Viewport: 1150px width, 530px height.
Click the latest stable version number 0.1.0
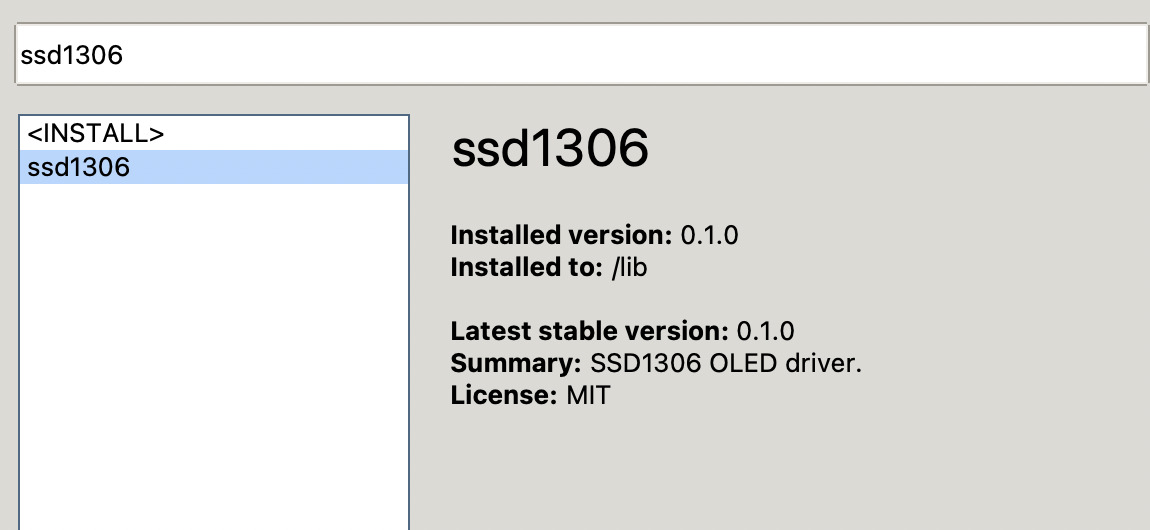click(765, 331)
